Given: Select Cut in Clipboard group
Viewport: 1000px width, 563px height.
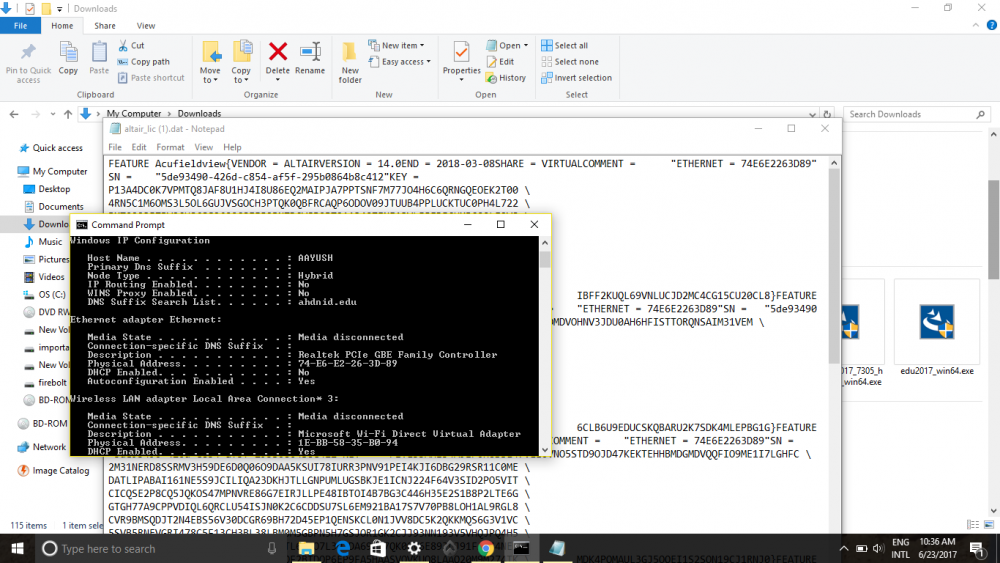Looking at the screenshot, I should (131, 45).
